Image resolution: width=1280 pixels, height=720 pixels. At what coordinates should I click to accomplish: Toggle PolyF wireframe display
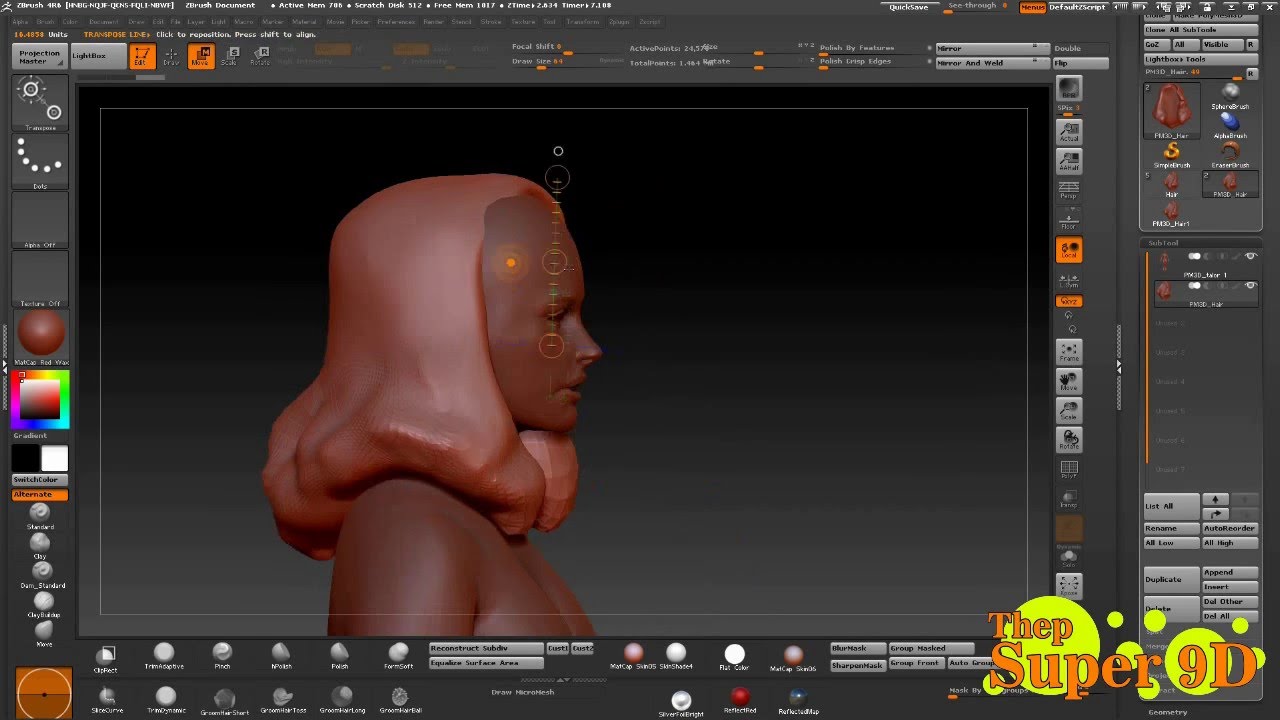[x=1069, y=470]
